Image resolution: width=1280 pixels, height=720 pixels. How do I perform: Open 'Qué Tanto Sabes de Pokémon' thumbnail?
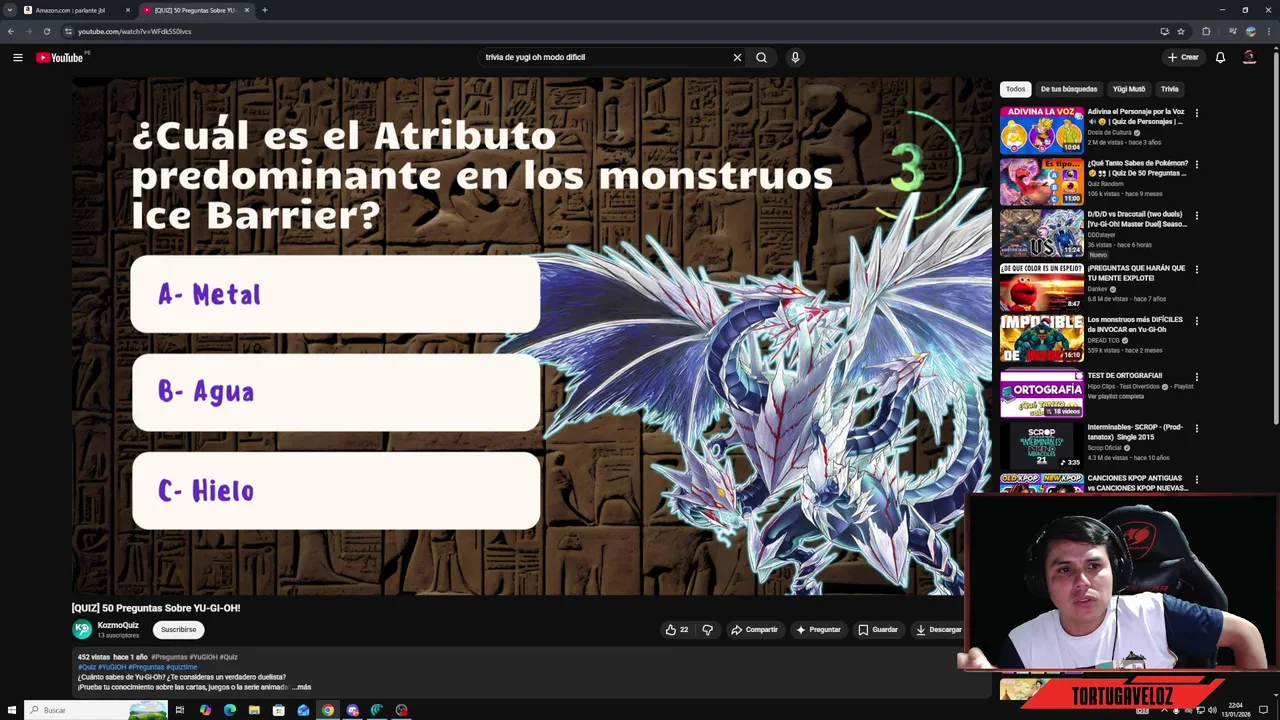pyautogui.click(x=1041, y=181)
